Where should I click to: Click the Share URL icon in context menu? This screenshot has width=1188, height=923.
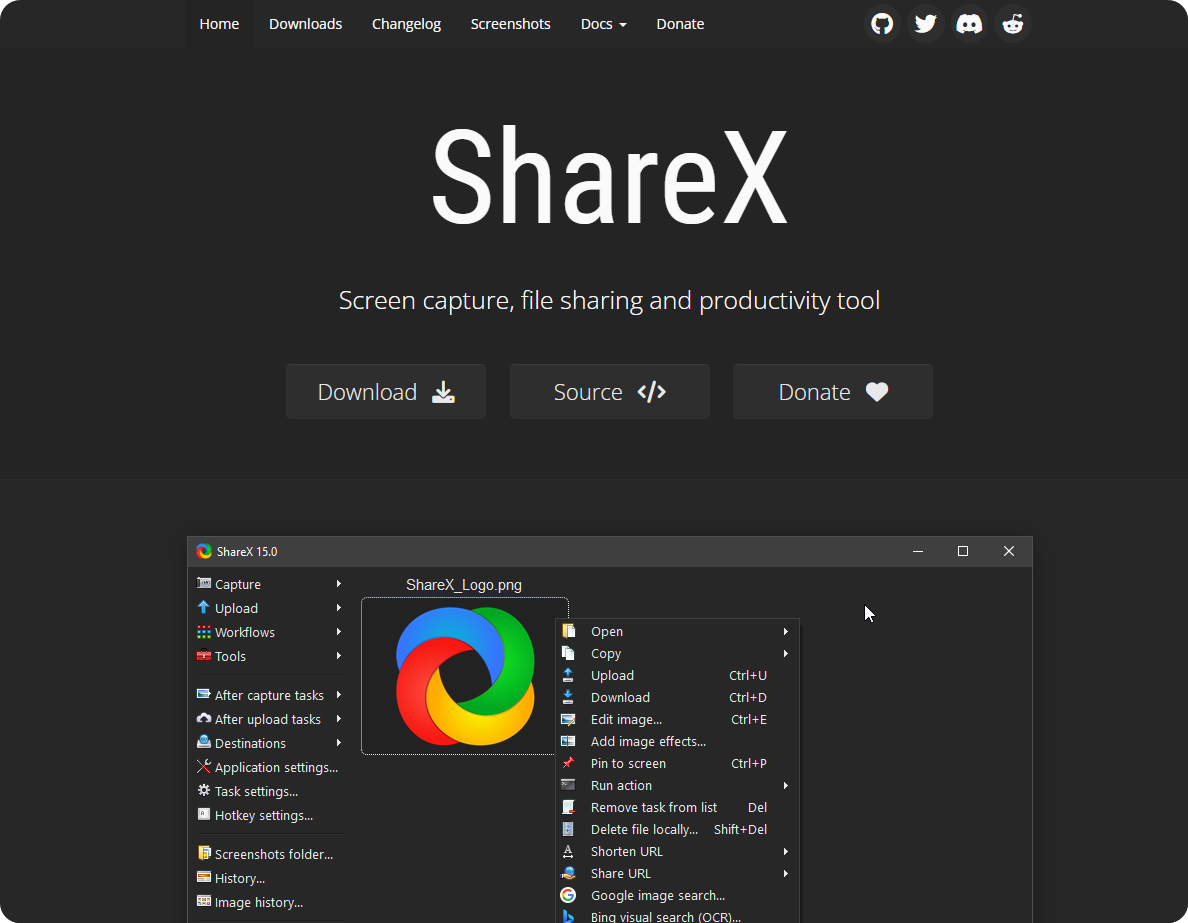tap(568, 873)
